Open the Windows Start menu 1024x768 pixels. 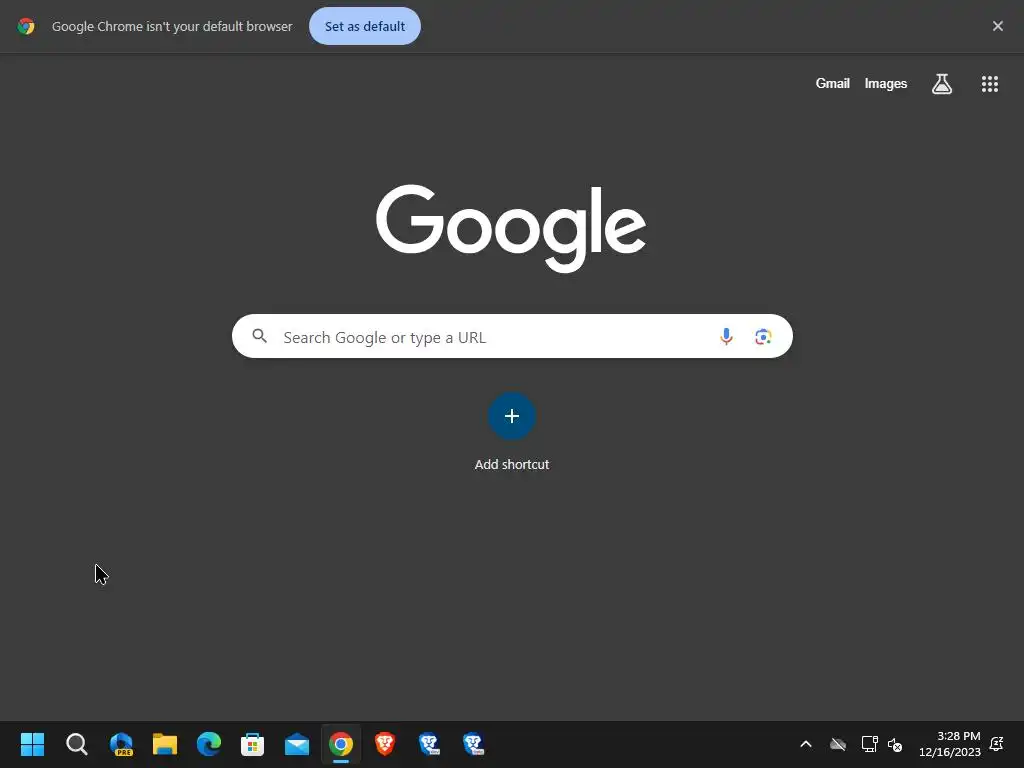[32, 744]
